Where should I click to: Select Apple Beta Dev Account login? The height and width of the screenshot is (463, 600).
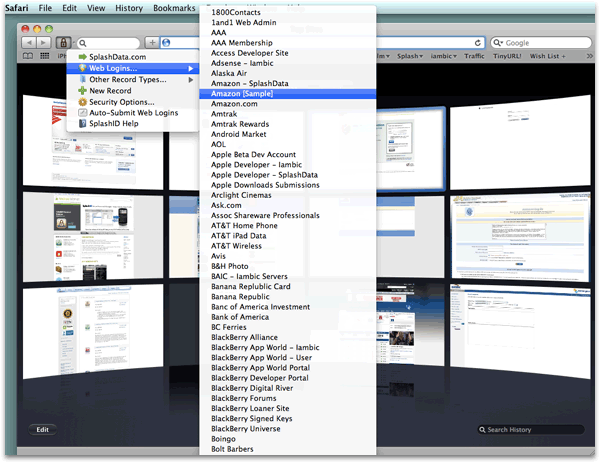(287, 155)
